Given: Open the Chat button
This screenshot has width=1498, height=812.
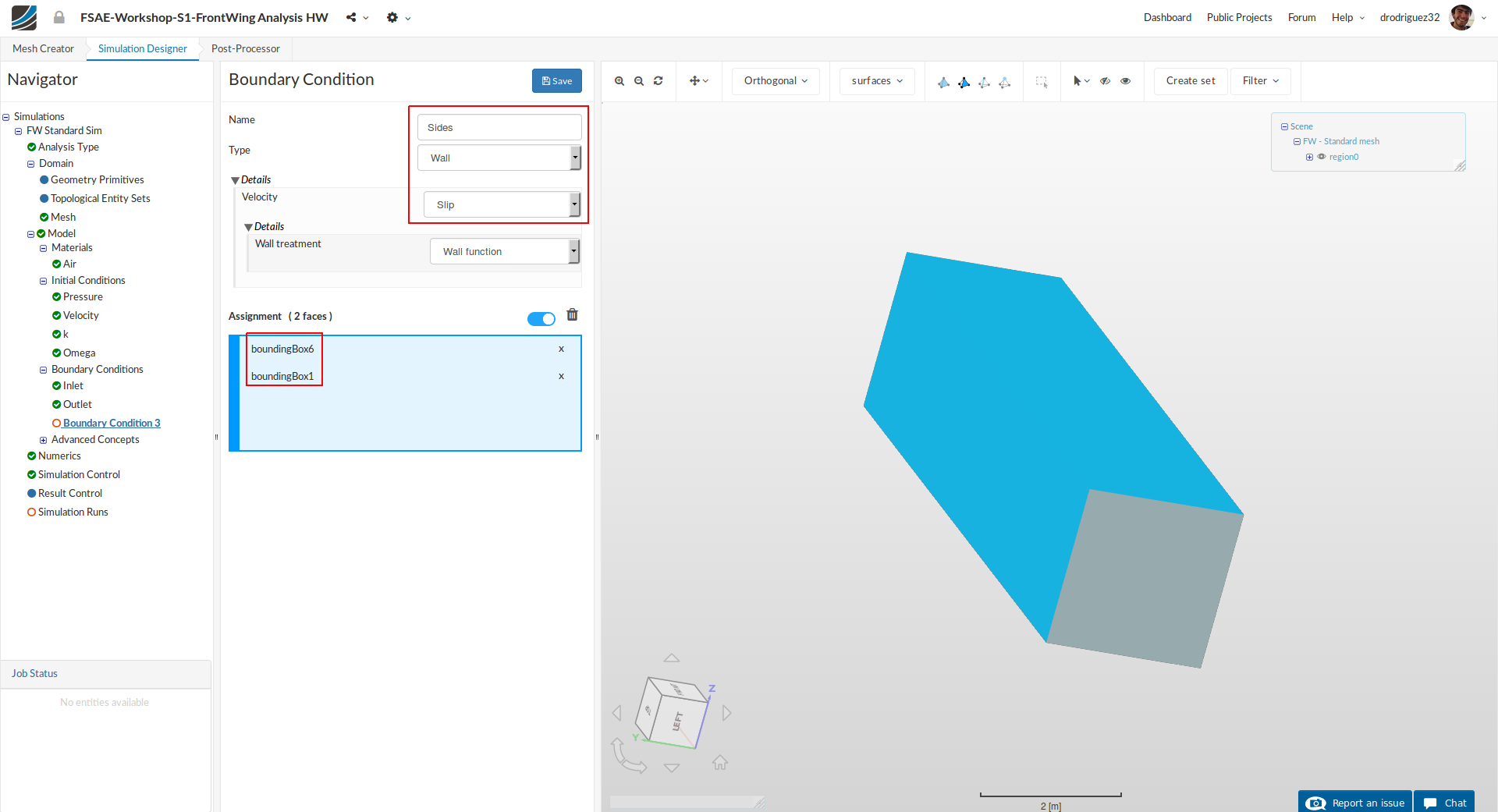Looking at the screenshot, I should click(1444, 802).
